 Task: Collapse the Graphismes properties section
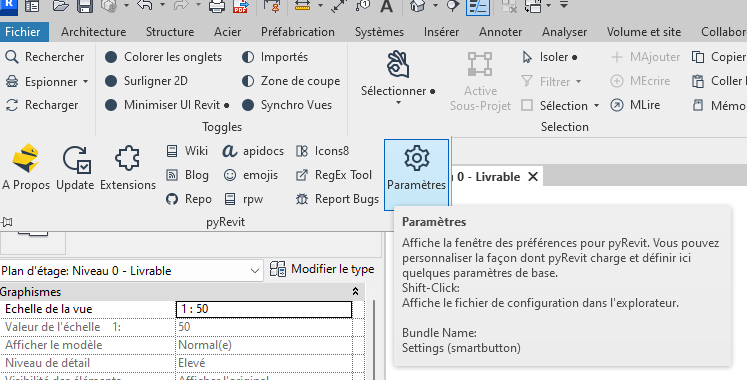click(x=355, y=291)
